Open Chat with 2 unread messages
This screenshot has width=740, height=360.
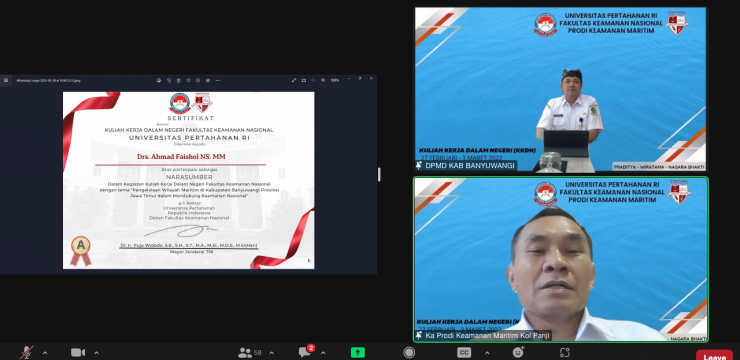tap(306, 352)
